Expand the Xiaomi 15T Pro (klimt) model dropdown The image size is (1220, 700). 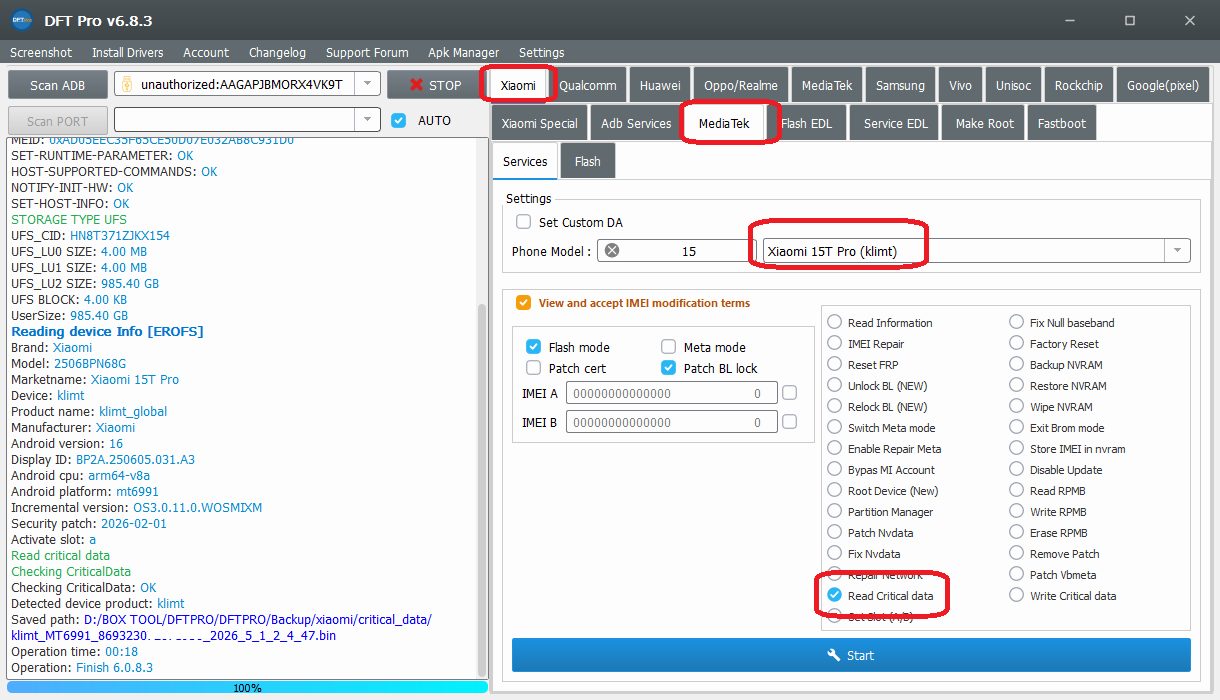pos(1178,251)
